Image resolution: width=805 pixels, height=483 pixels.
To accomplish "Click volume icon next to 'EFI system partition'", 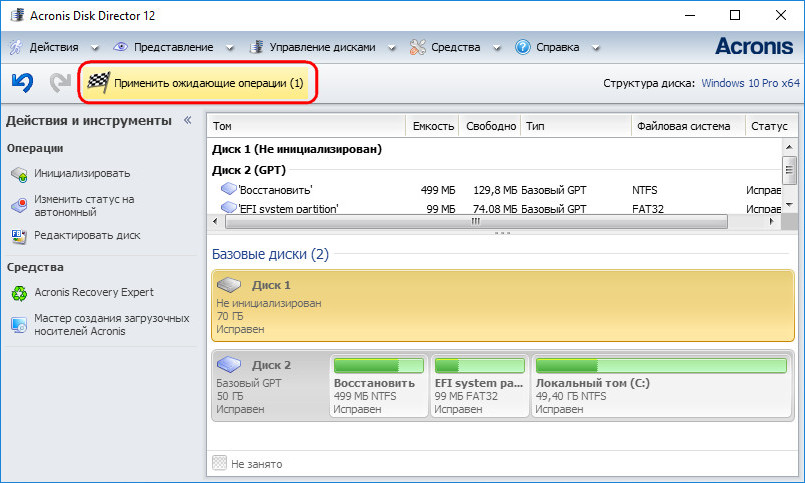I will [x=228, y=207].
